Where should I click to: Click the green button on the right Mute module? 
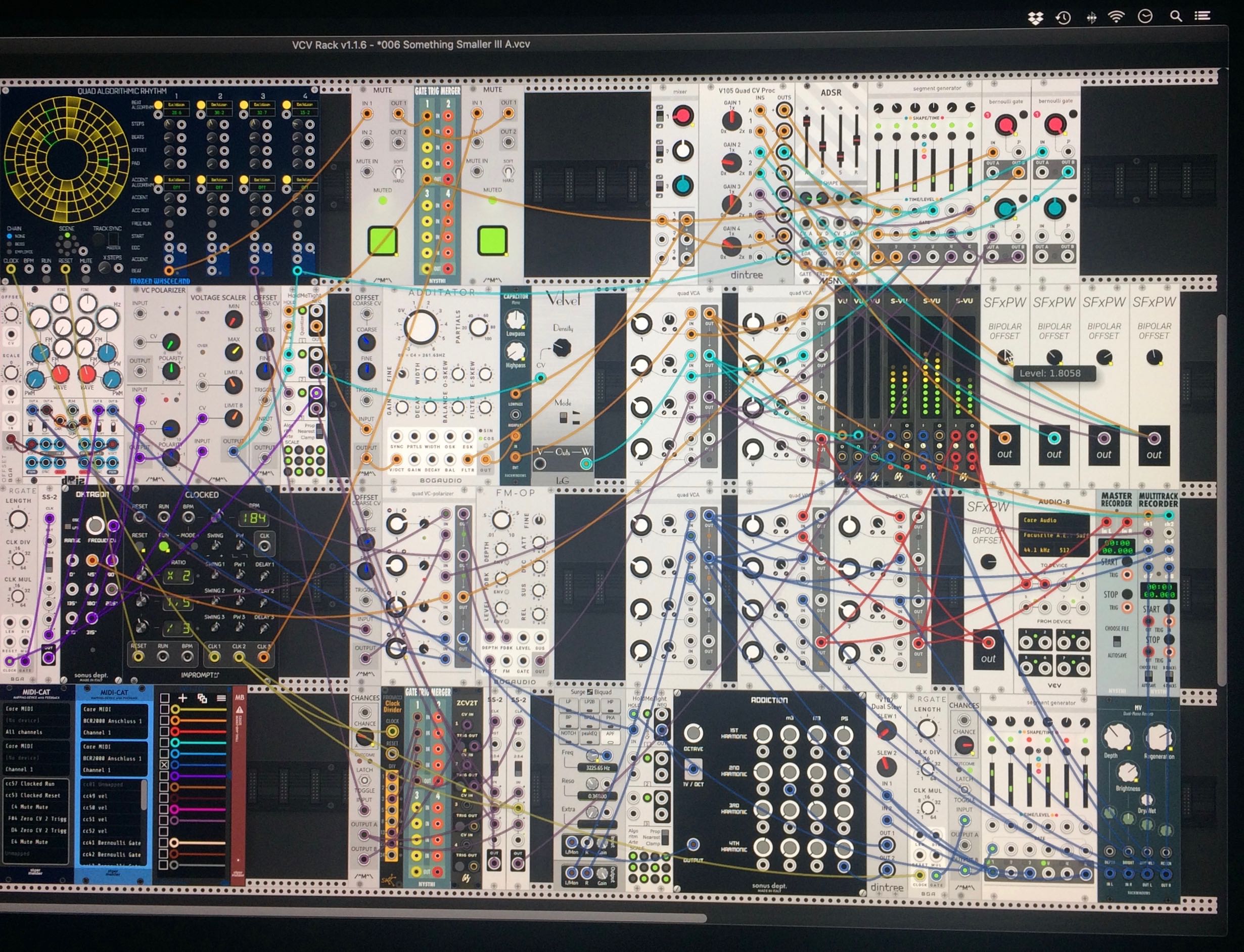pyautogui.click(x=492, y=240)
